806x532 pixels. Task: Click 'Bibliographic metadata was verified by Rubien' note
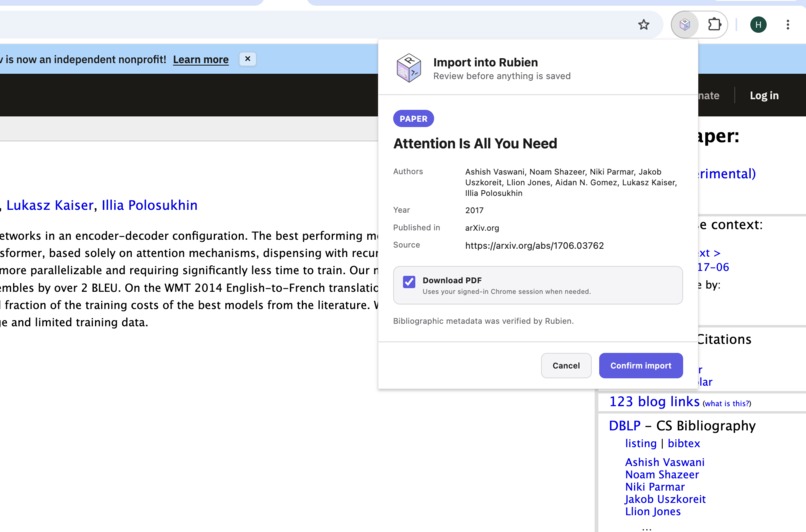click(483, 321)
